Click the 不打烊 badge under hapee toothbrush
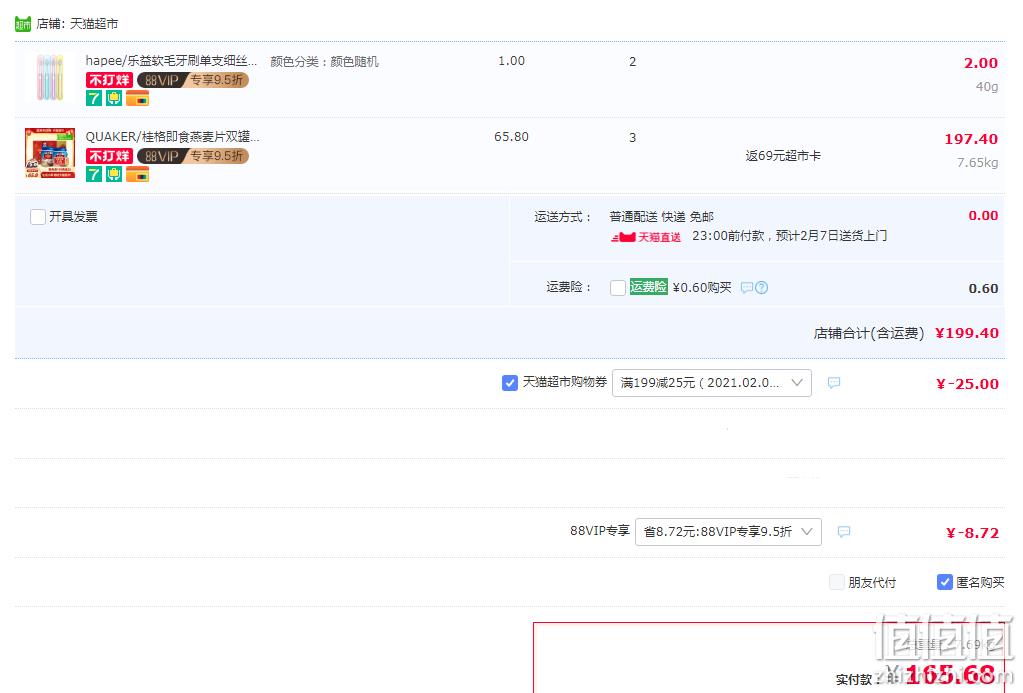Image resolution: width=1023 pixels, height=693 pixels. click(x=109, y=80)
